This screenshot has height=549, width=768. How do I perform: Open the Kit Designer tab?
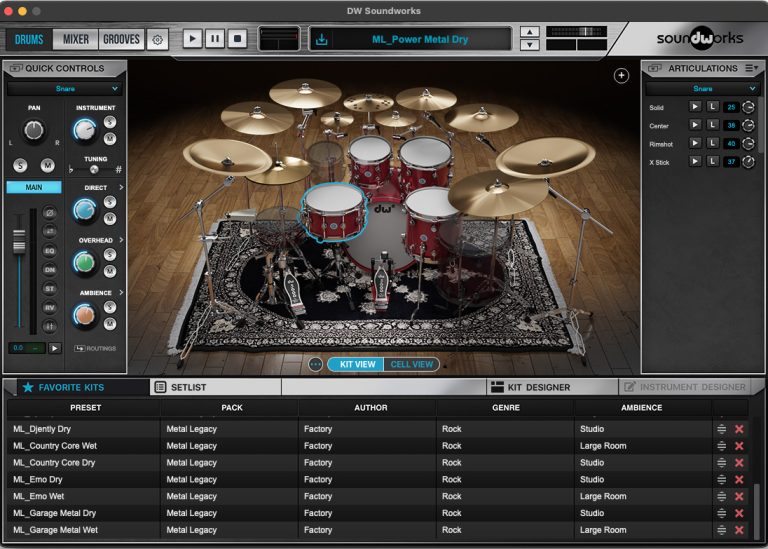552,387
